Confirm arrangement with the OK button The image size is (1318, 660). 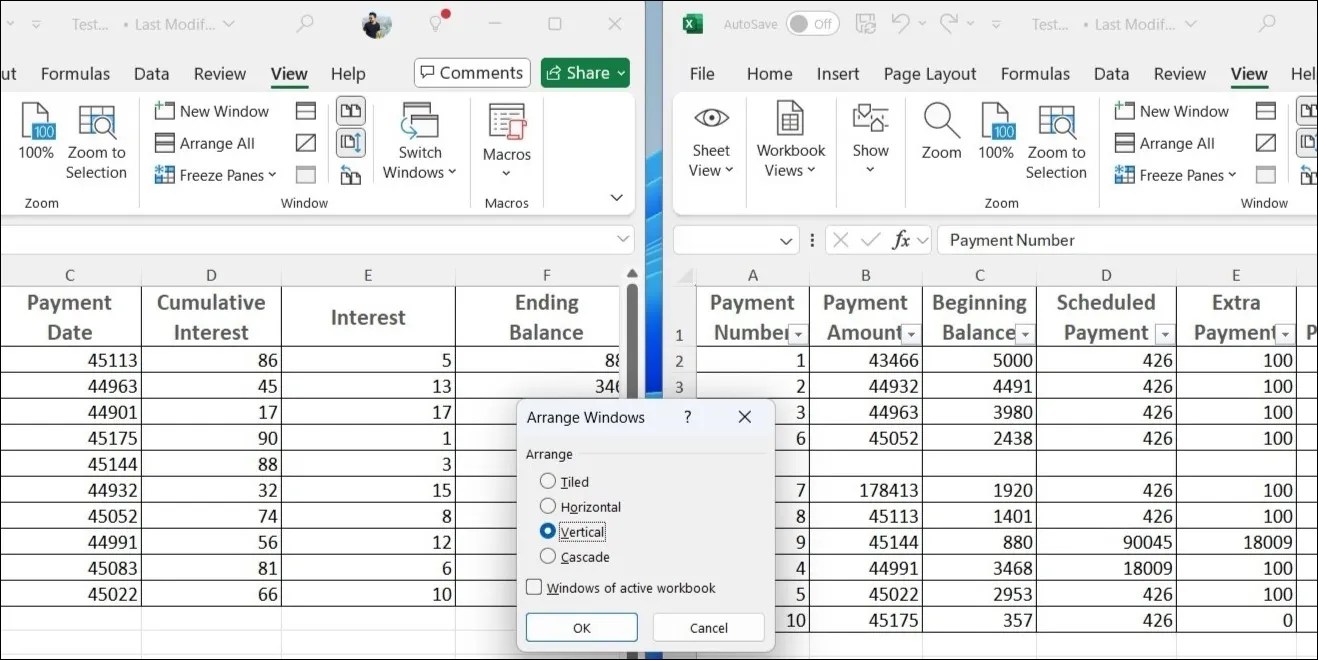coord(581,627)
